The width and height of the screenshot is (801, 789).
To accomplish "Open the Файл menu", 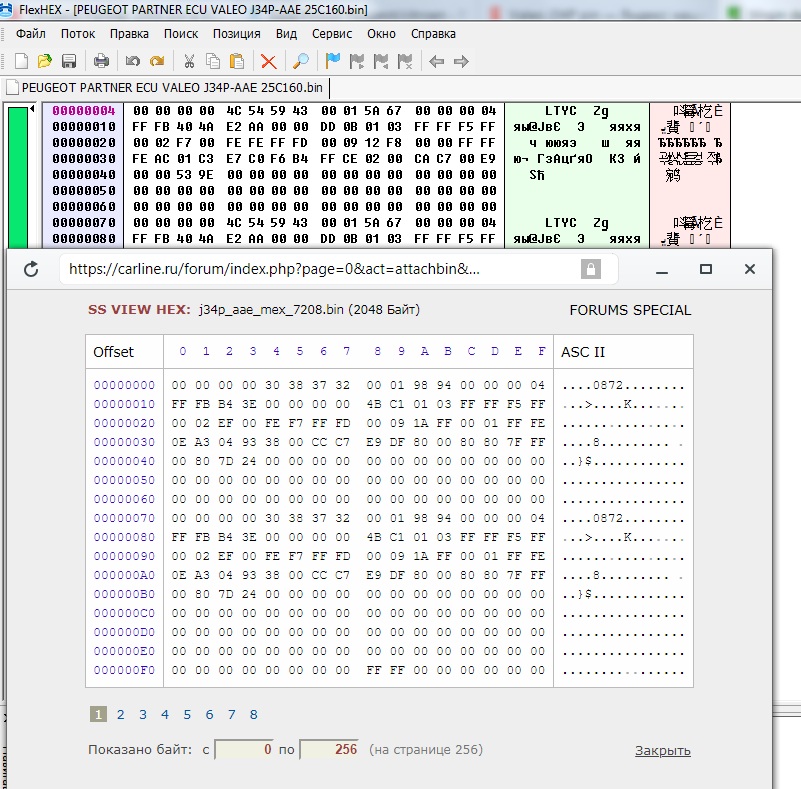I will coord(31,33).
